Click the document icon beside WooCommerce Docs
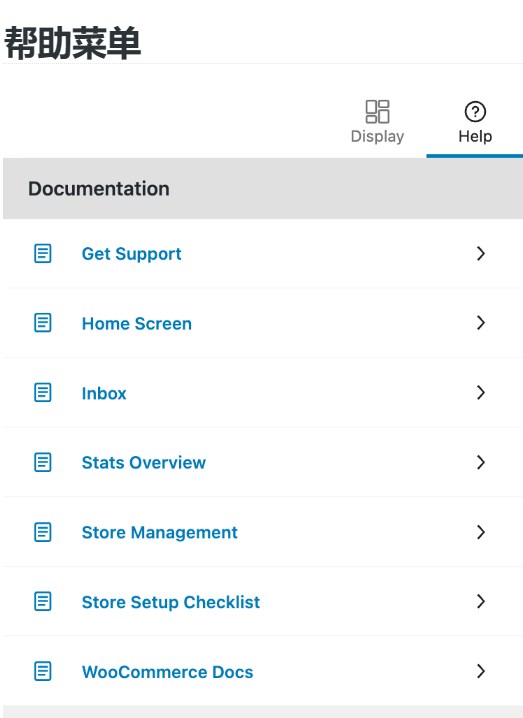The image size is (523, 718). click(x=43, y=671)
